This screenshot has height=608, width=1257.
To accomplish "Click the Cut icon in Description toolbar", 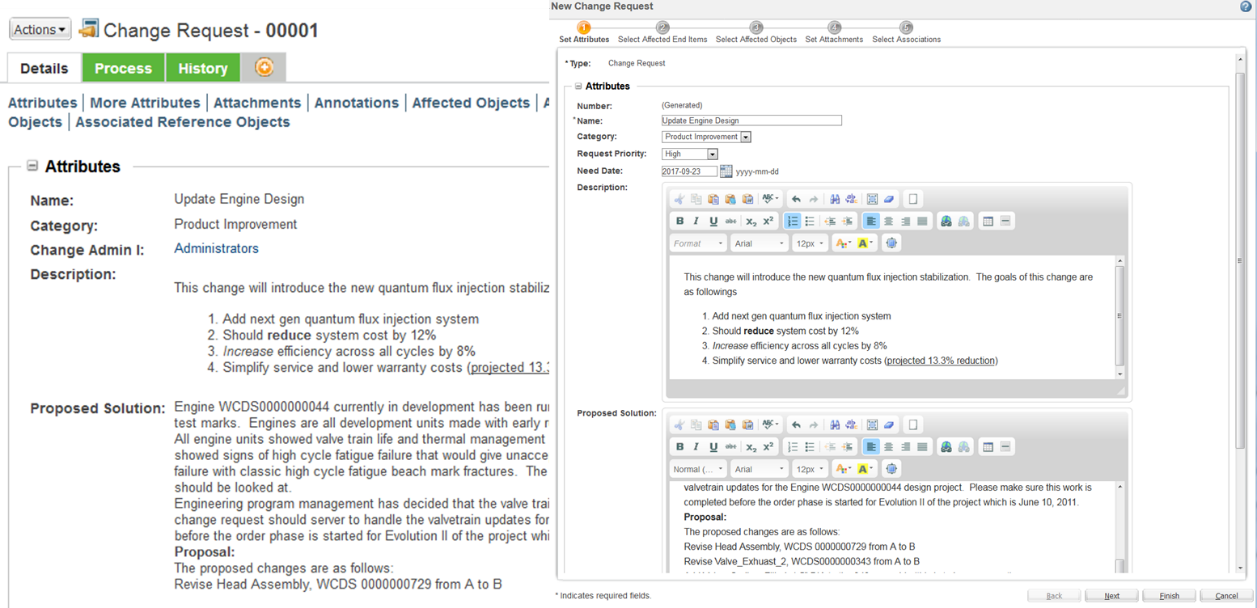I will 680,199.
